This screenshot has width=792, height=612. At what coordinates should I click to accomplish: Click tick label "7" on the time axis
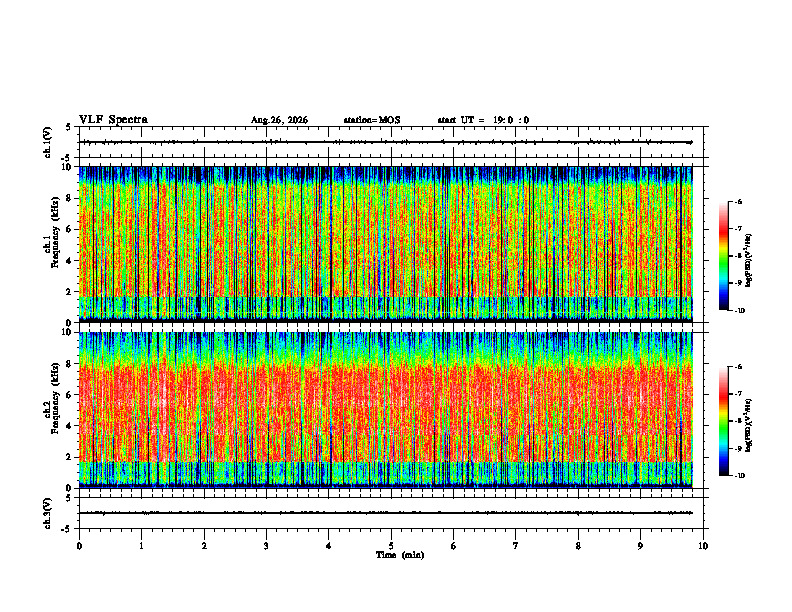pos(516,546)
